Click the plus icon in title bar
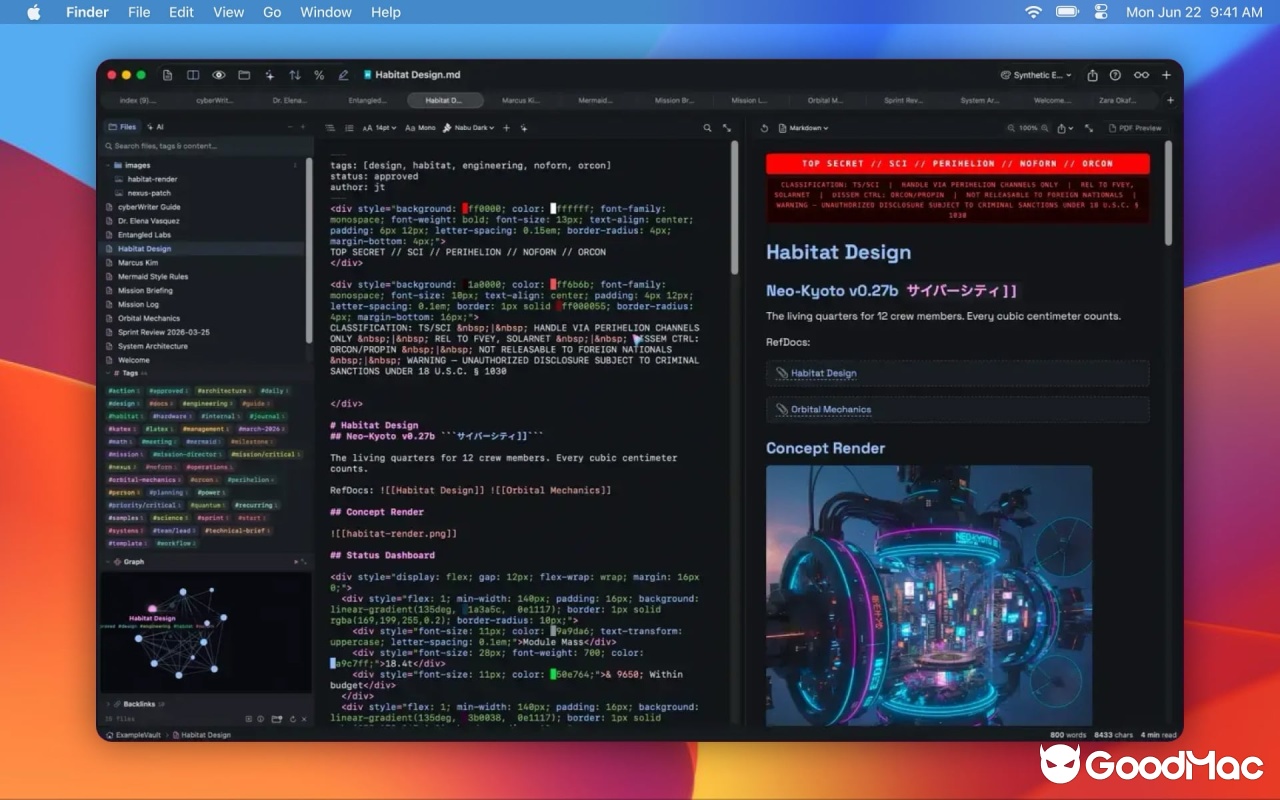Screen dimensions: 1280x800 coord(1166,75)
